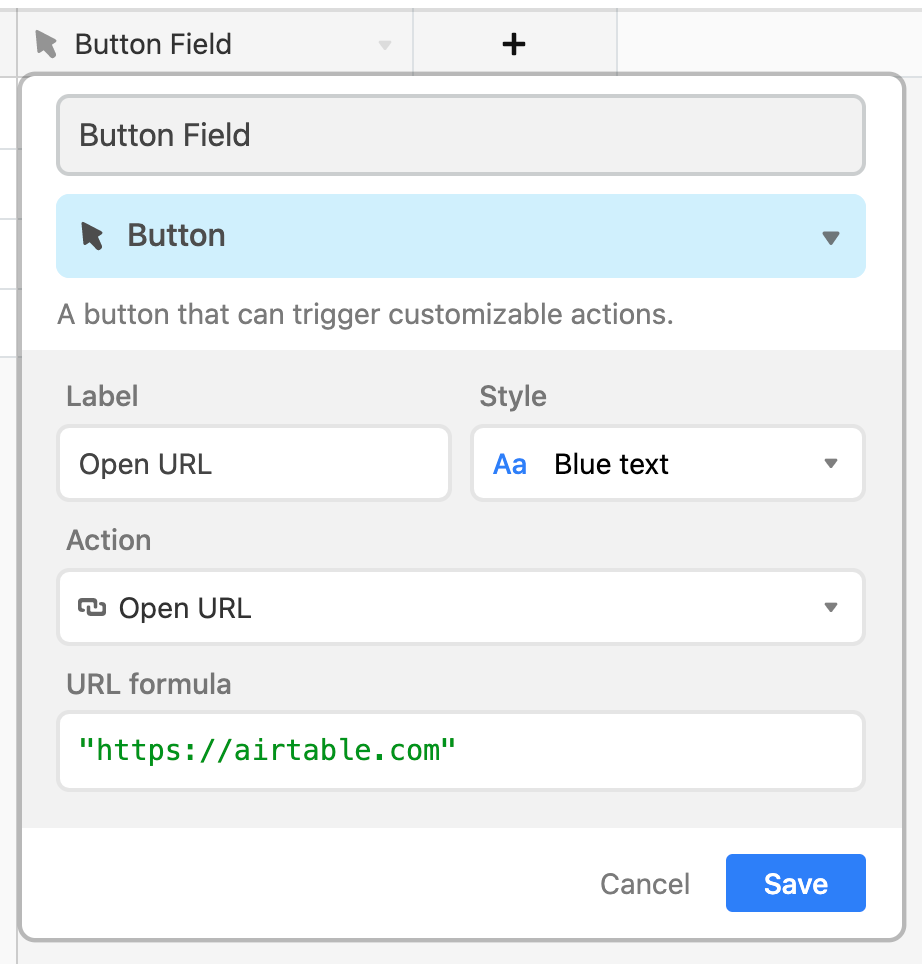Screen dimensions: 922x964
Task: Edit the Button Field name input
Action: pos(461,135)
